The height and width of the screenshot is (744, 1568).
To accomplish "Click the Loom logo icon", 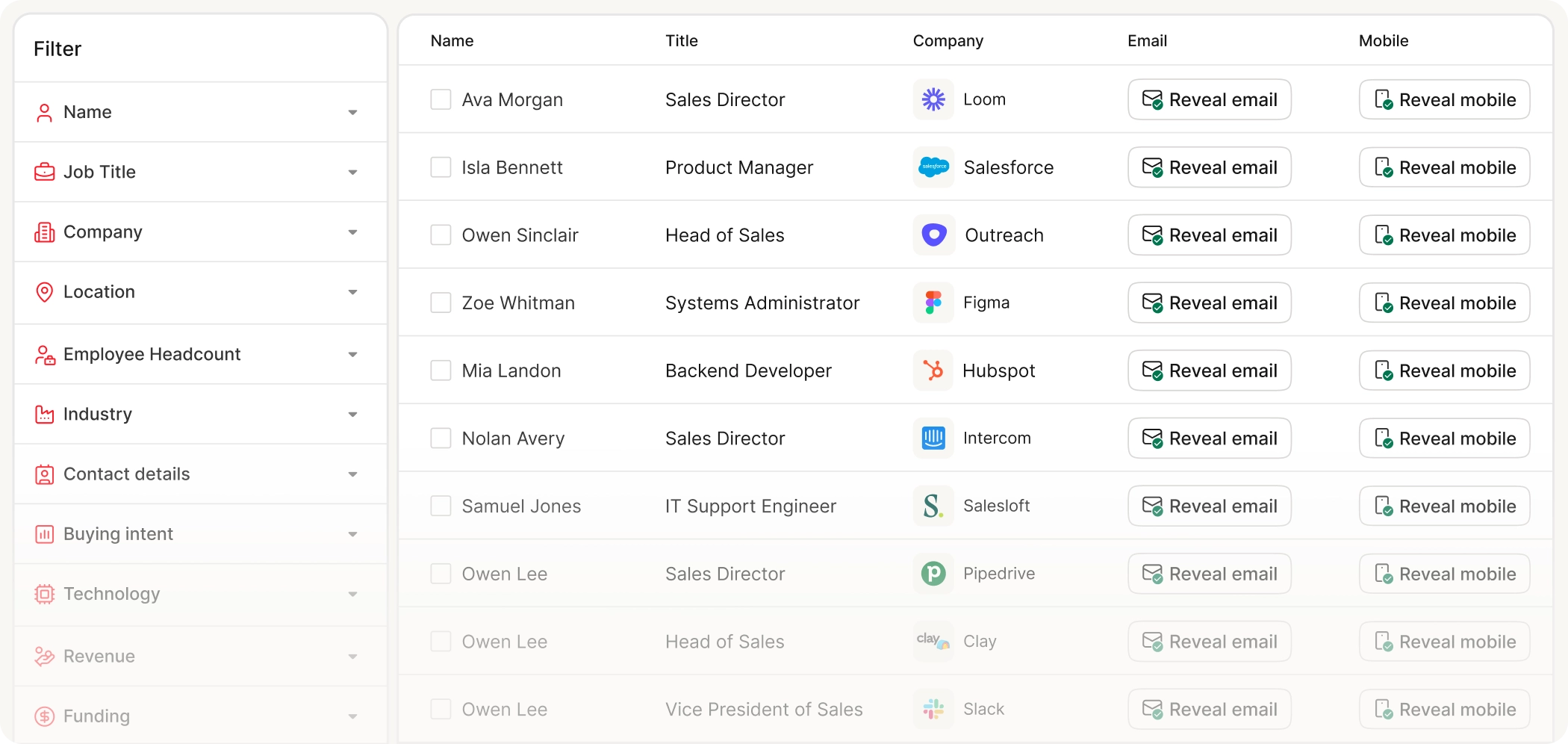I will [x=933, y=99].
